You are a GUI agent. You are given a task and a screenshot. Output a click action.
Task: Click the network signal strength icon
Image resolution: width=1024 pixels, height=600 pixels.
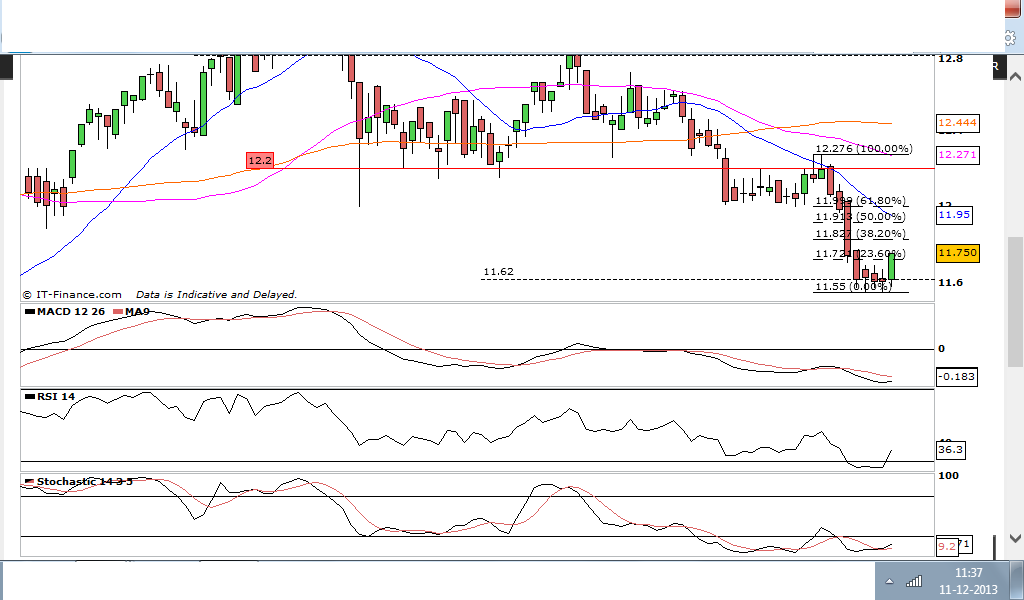pos(914,580)
